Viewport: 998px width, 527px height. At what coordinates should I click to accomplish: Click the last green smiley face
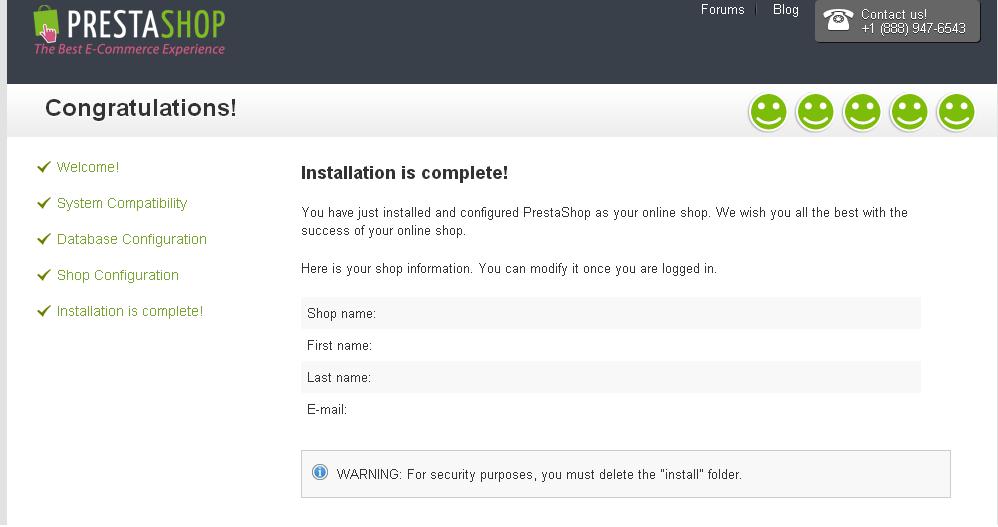[956, 112]
